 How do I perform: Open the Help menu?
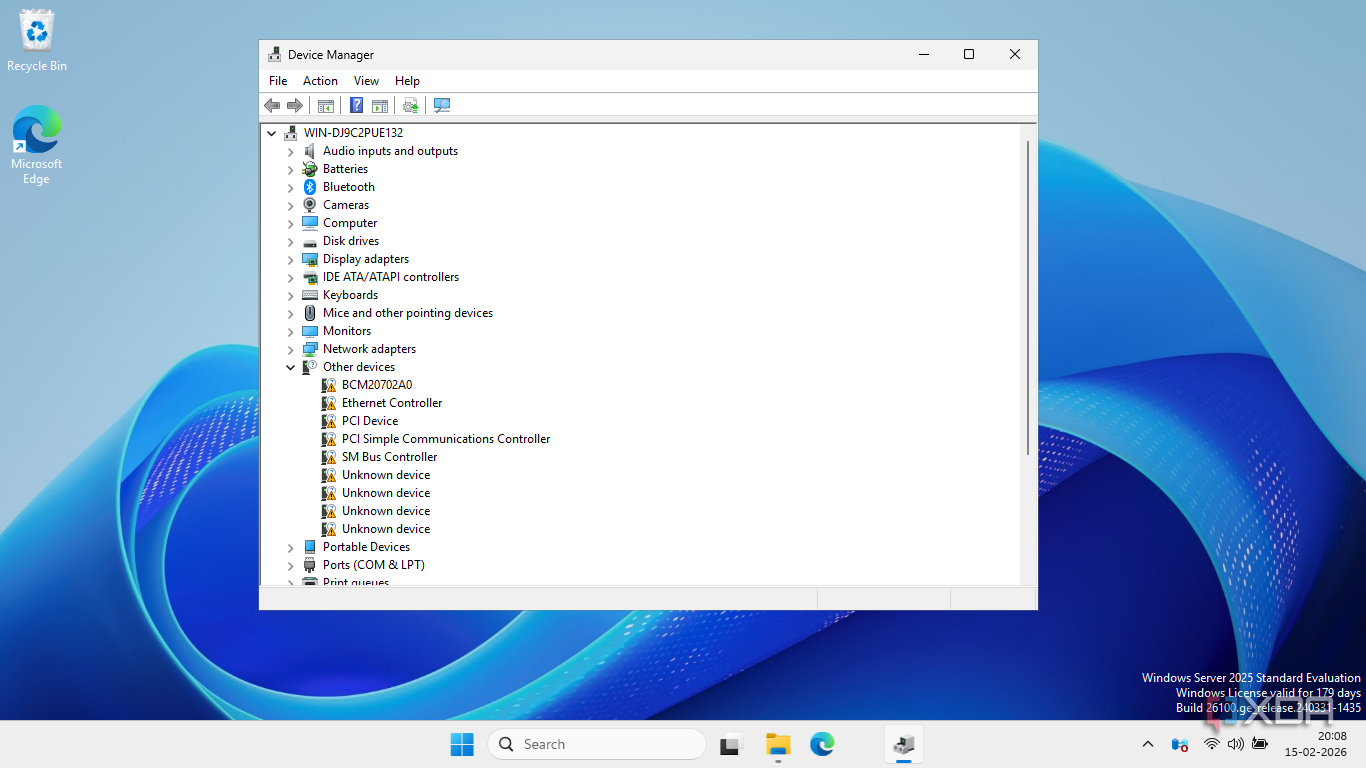coord(407,81)
